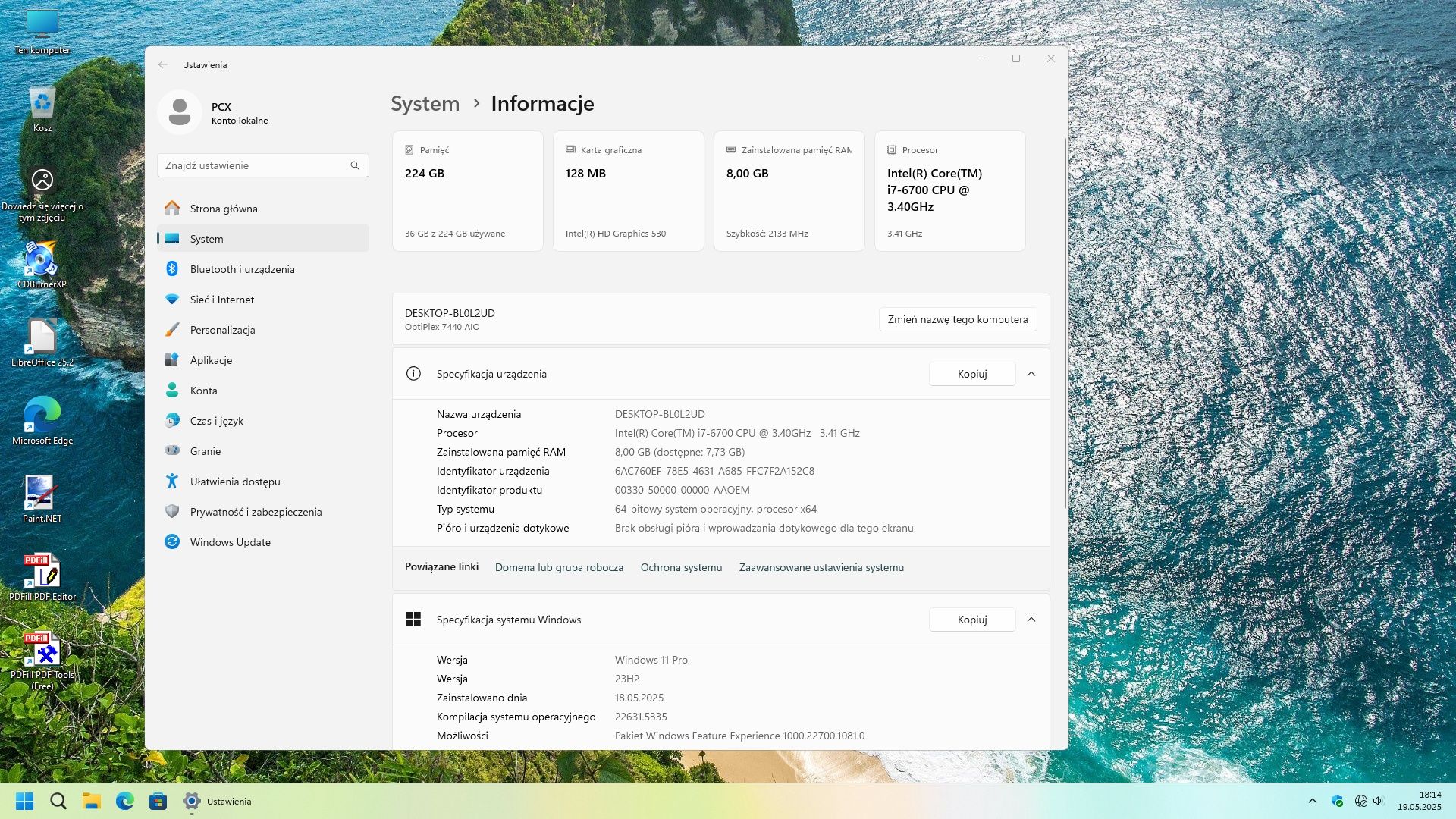This screenshot has width=1456, height=819.
Task: Click the 'Windows 11 Pro' edition value
Action: [651, 660]
